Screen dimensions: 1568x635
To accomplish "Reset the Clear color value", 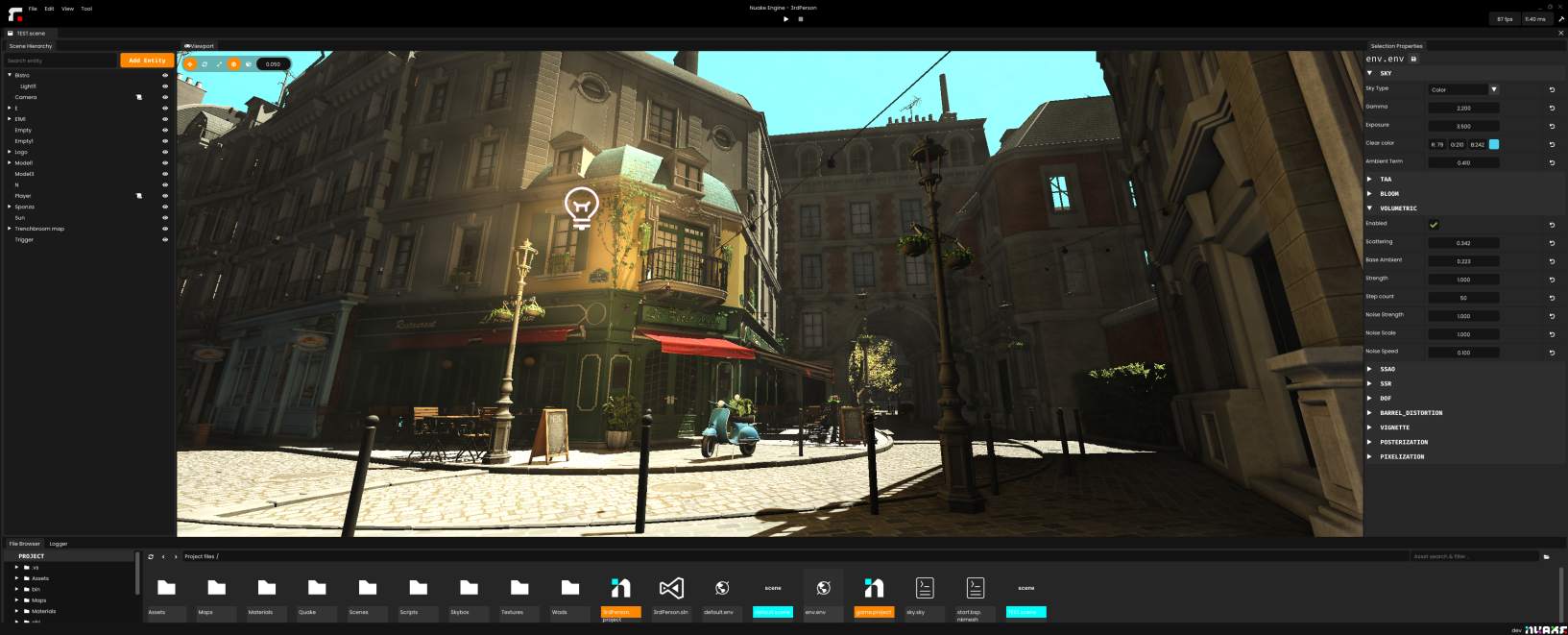I will pos(1552,144).
